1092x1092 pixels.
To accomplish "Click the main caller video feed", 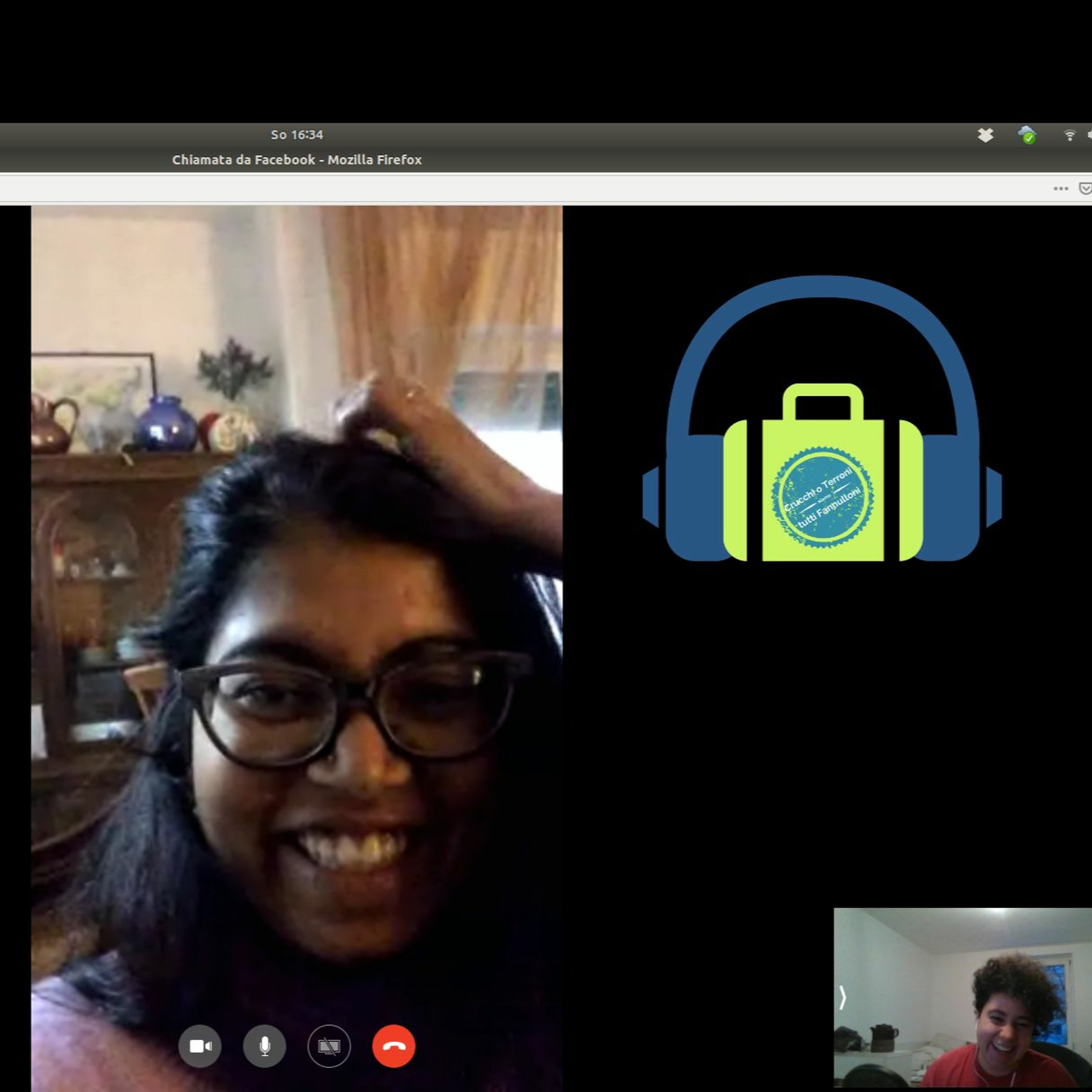I will point(297,649).
